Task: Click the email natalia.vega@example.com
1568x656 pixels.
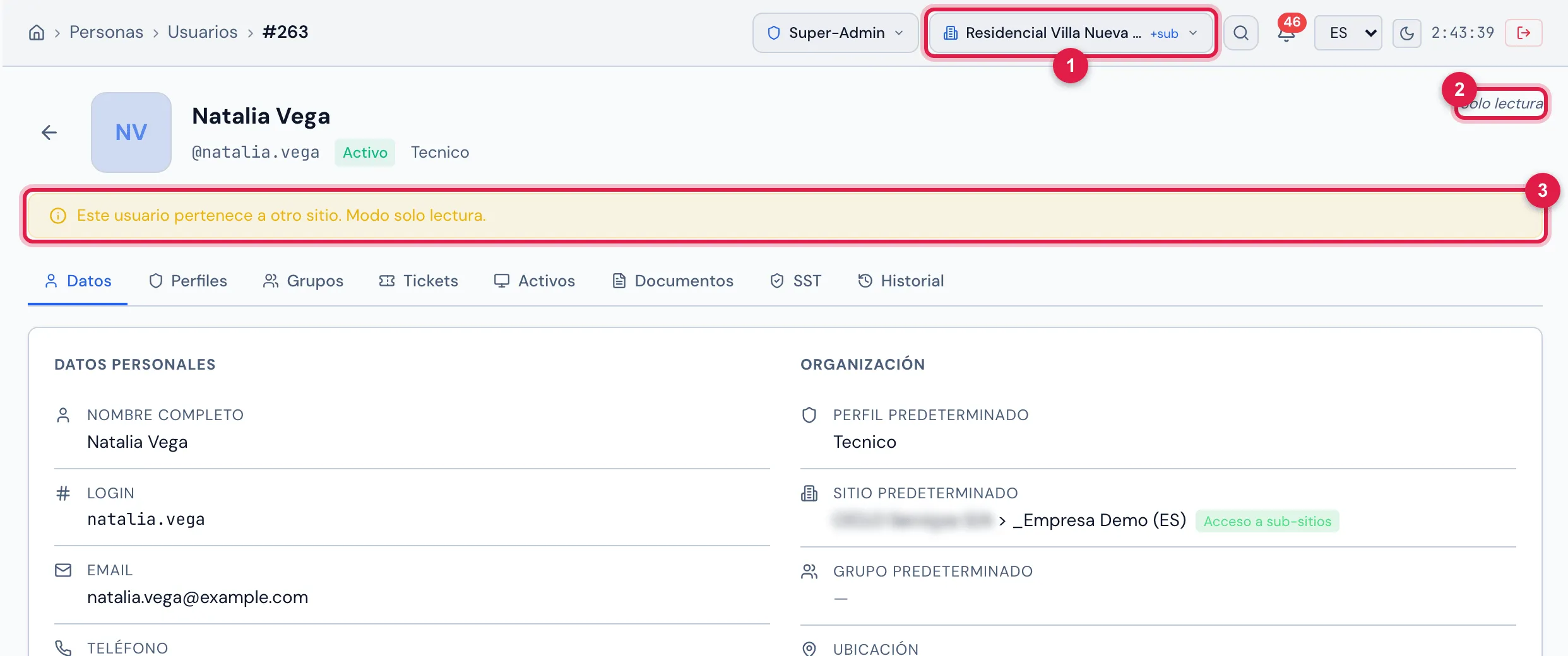Action: click(198, 597)
